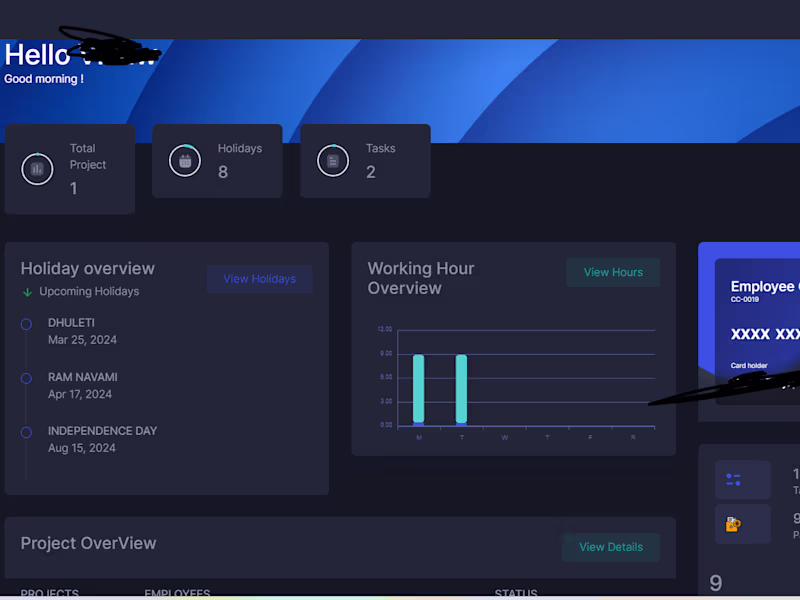The image size is (800, 600).
Task: Open View Details for Project OverView
Action: [611, 547]
